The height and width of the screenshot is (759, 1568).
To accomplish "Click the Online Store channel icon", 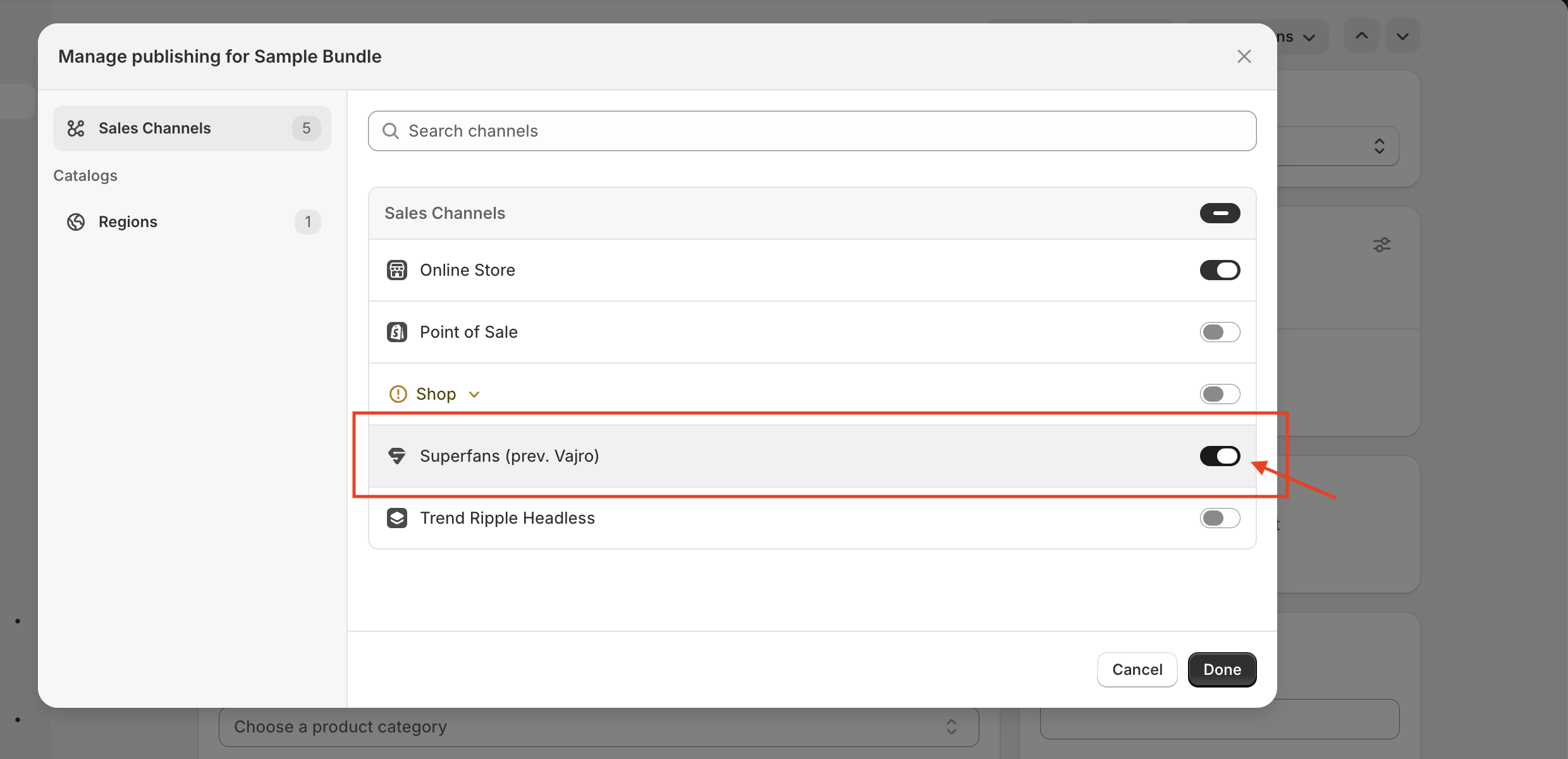I will point(396,270).
